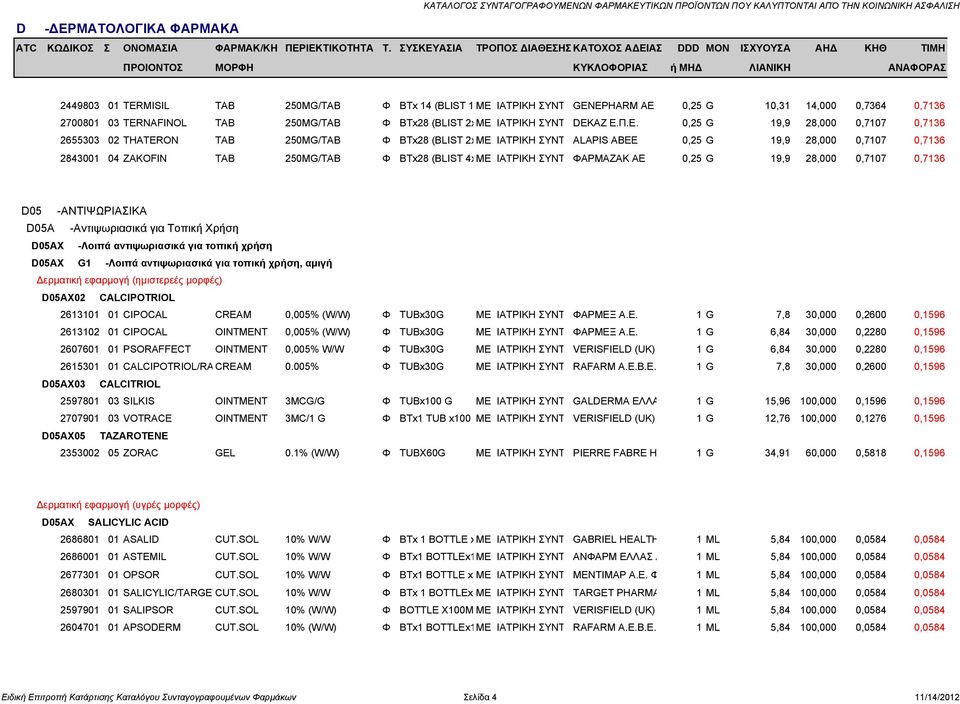The height and width of the screenshot is (704, 960).
Task: Click the D05AX02 CALCIPOTRIOL group heading
Action: point(108,298)
